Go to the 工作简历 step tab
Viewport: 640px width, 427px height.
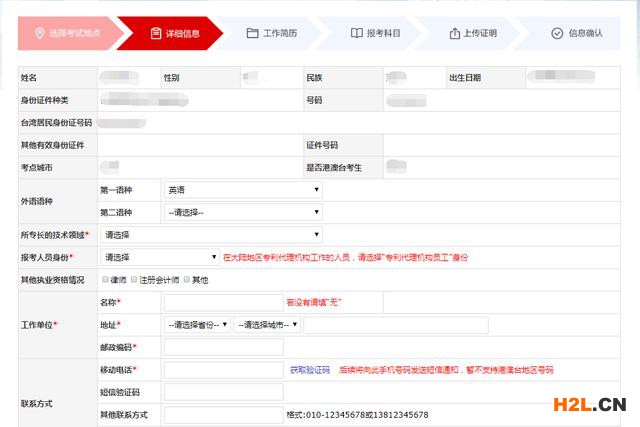(274, 33)
